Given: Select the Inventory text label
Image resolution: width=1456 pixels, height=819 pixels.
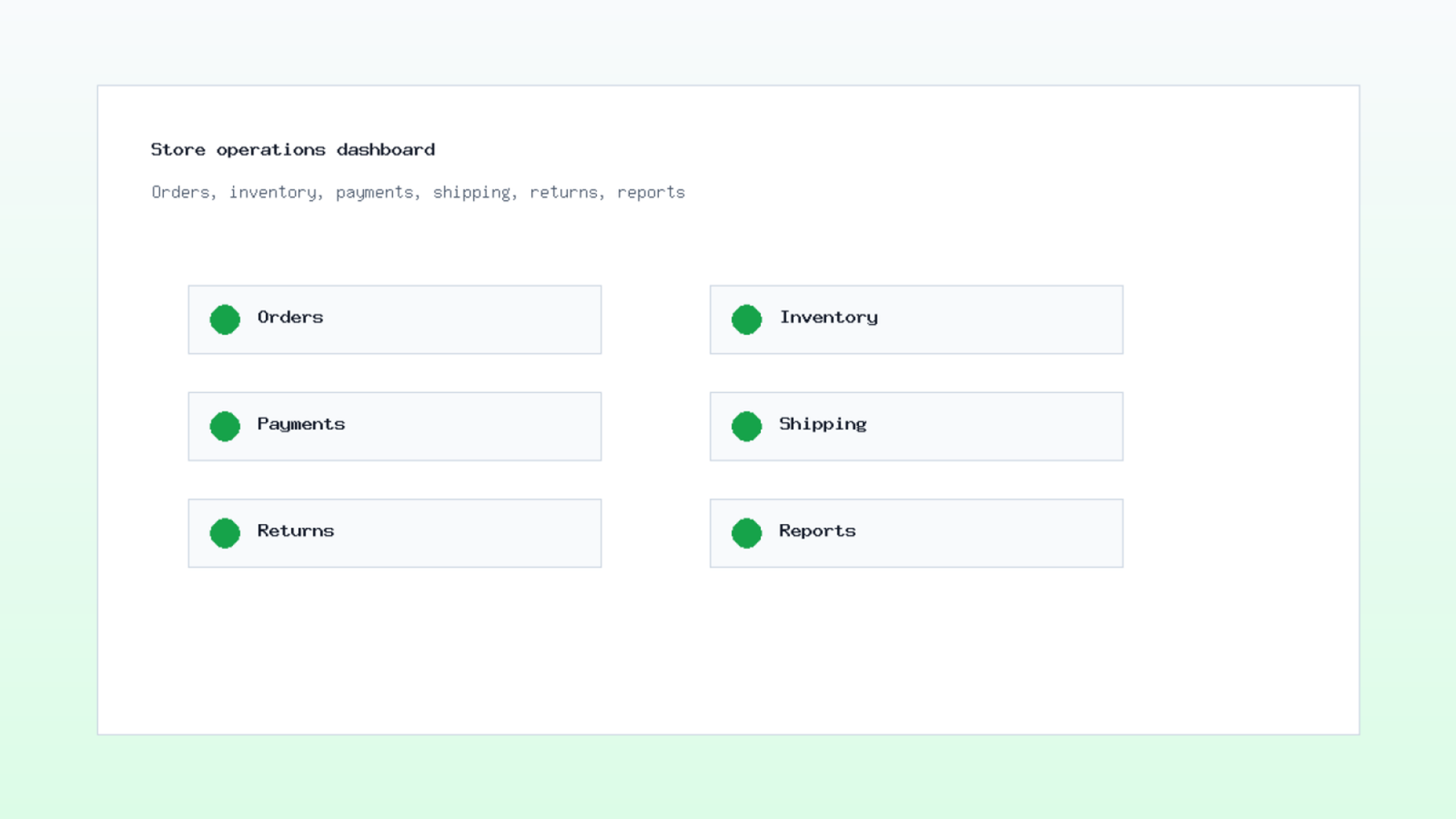Looking at the screenshot, I should point(829,318).
